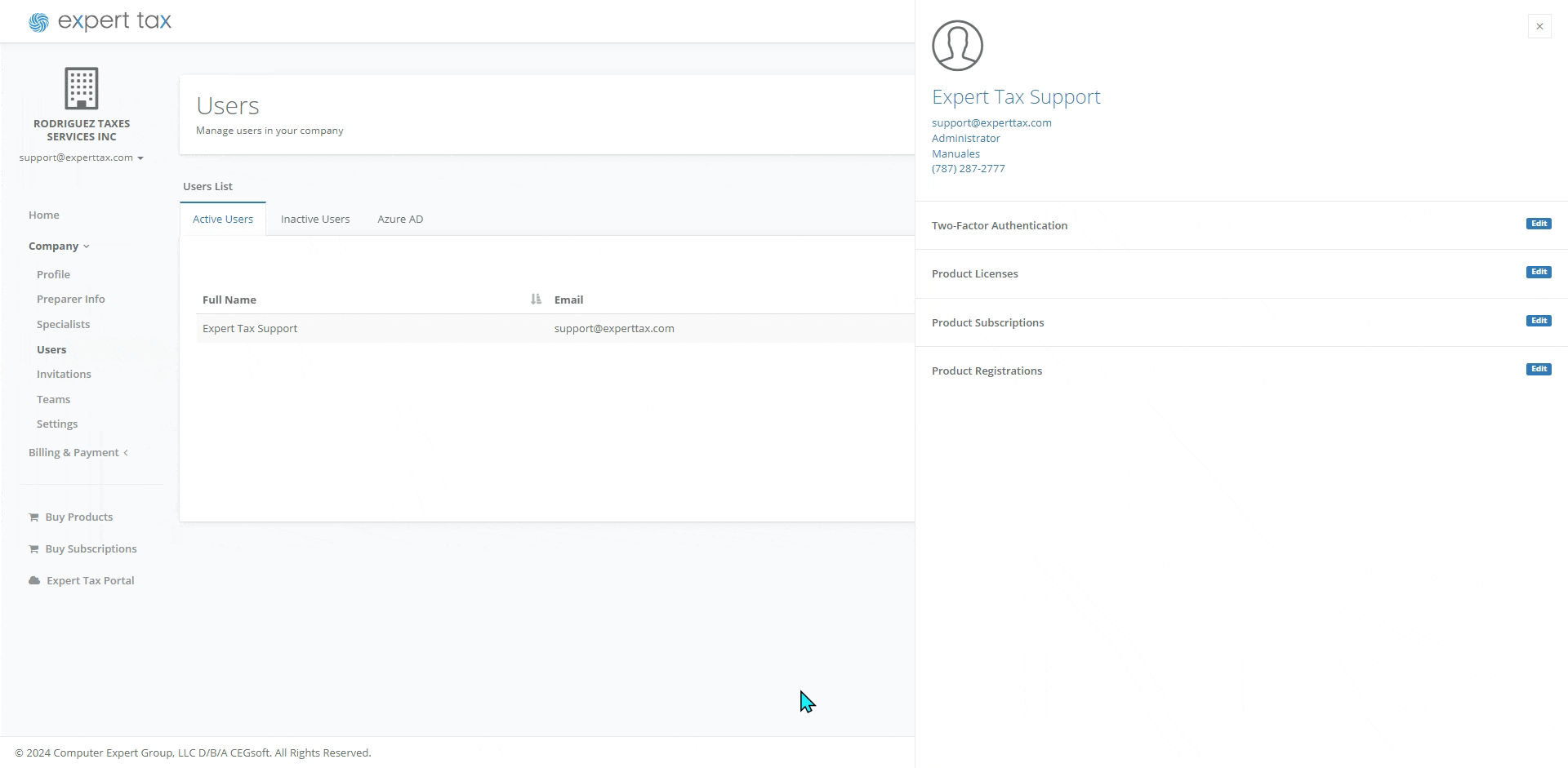The image size is (1568, 768).
Task: Switch to the Inactive Users tab
Action: 315,220
